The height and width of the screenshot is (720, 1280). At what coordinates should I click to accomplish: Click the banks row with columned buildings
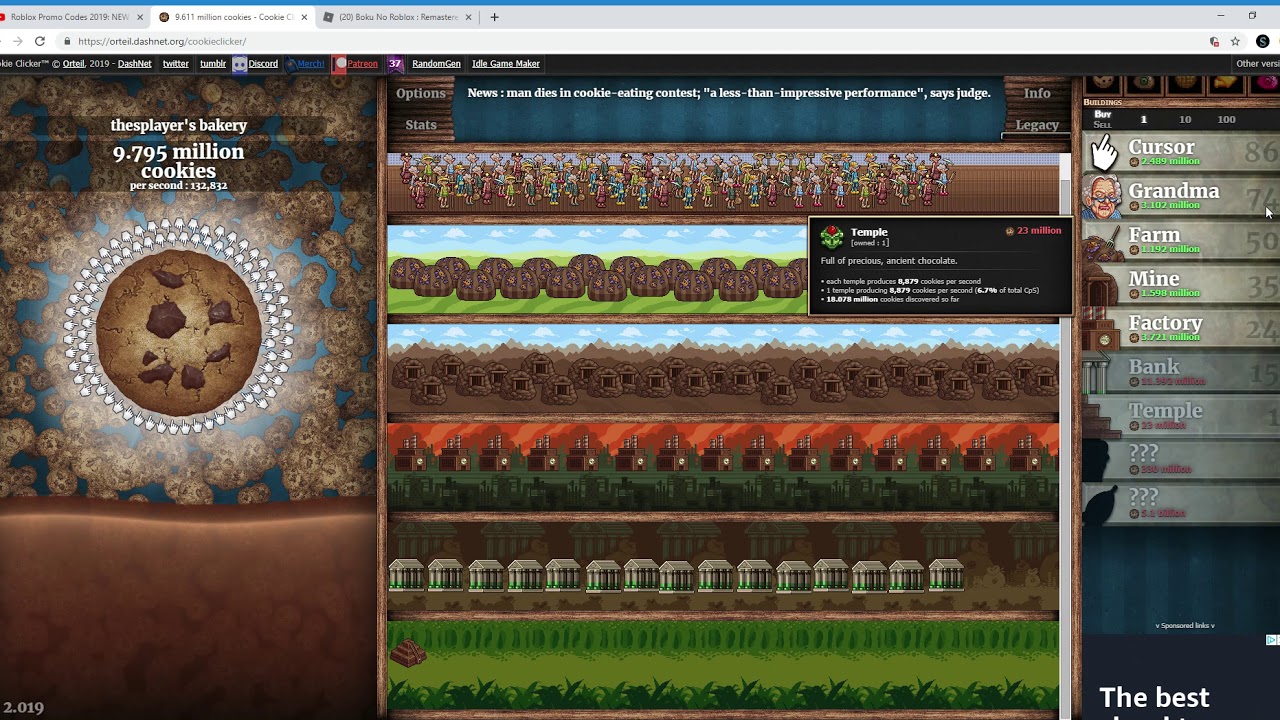[723, 565]
